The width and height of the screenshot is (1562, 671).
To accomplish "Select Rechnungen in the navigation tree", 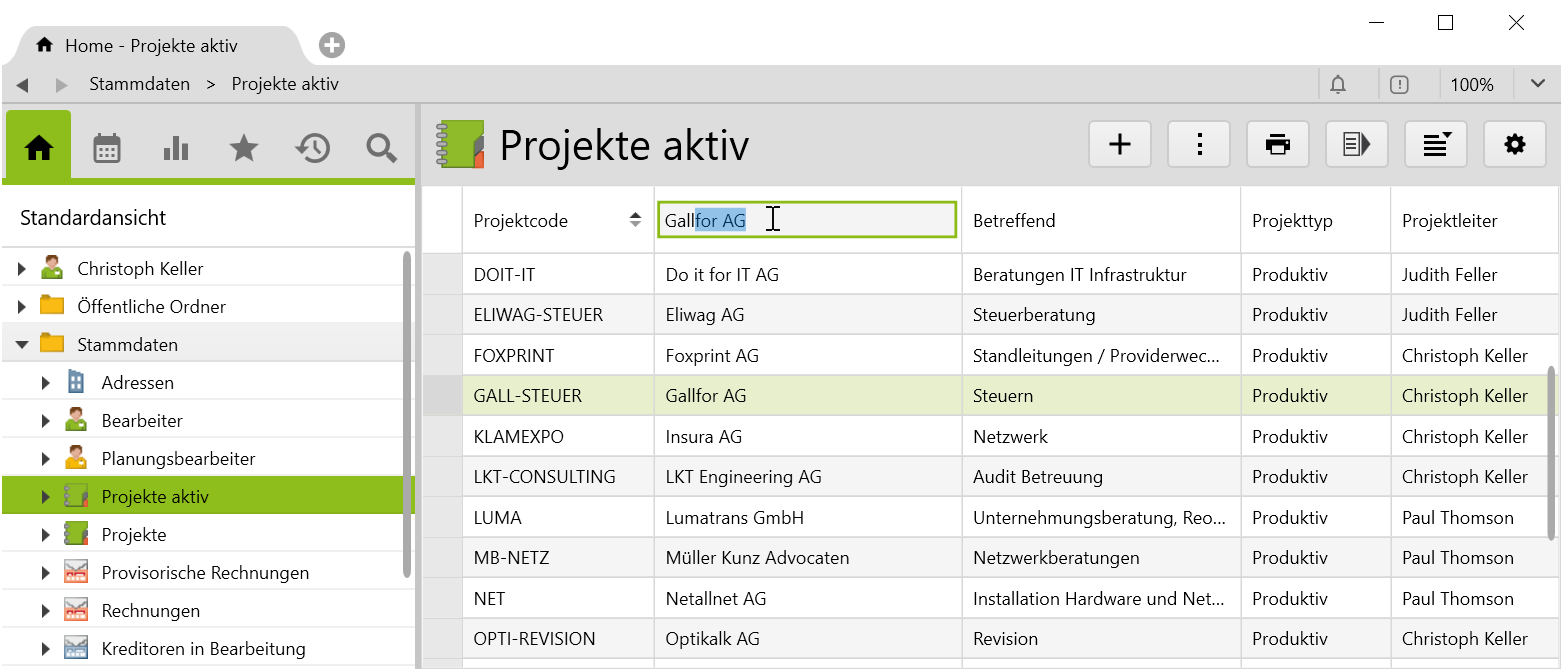I will pos(150,611).
